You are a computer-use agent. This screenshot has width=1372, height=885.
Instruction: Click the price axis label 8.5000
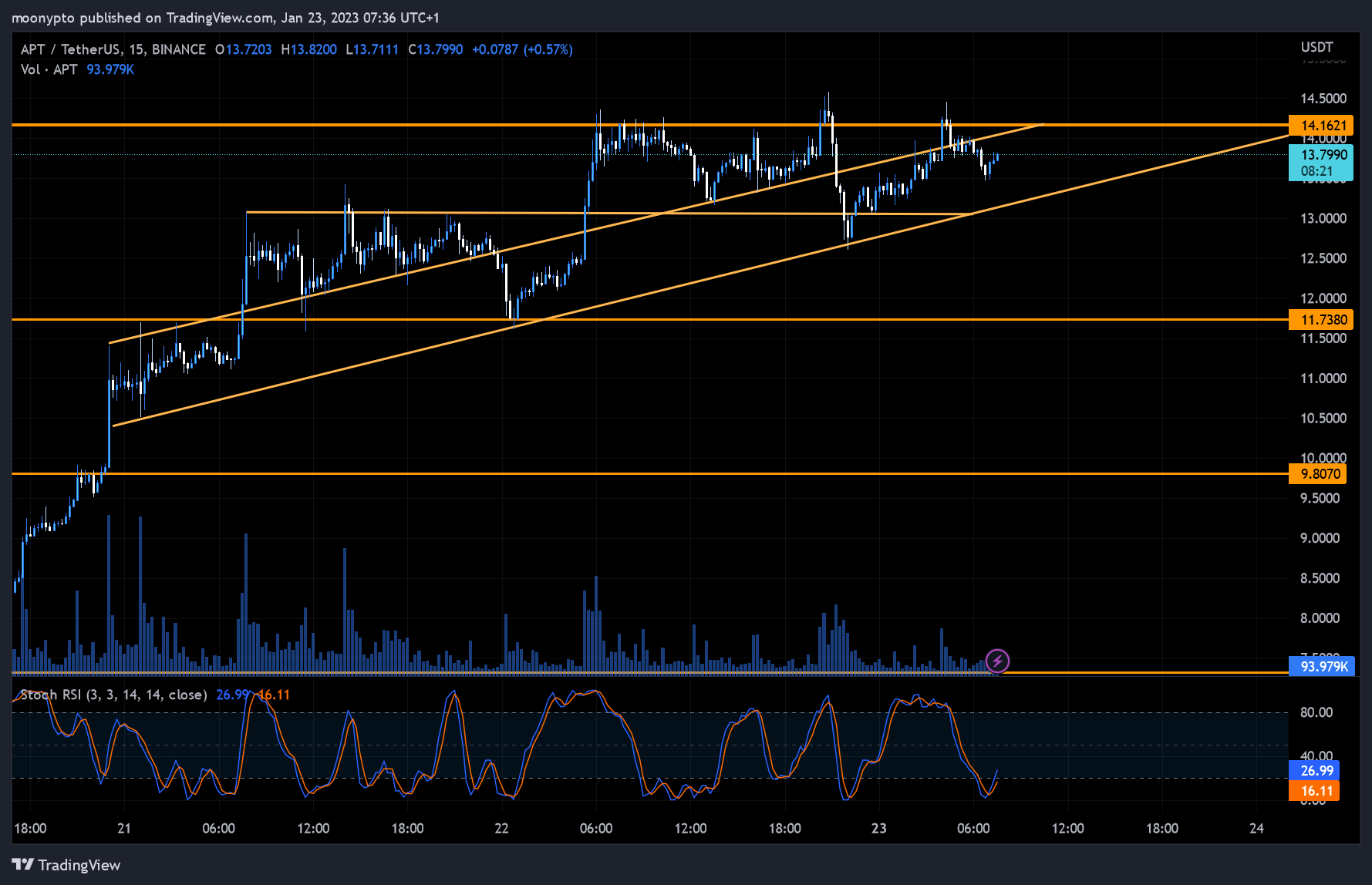click(1320, 578)
